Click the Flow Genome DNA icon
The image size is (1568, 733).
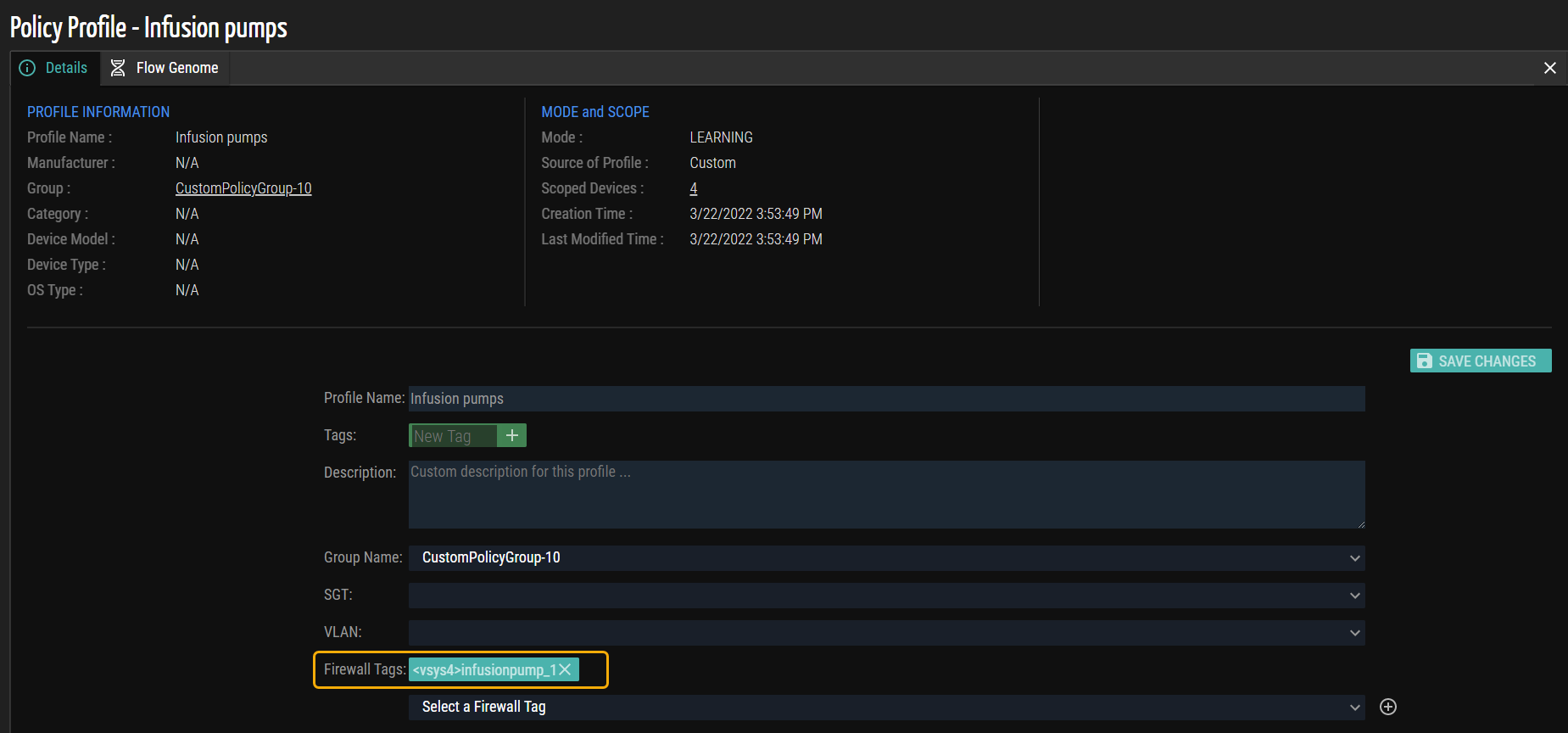[118, 68]
